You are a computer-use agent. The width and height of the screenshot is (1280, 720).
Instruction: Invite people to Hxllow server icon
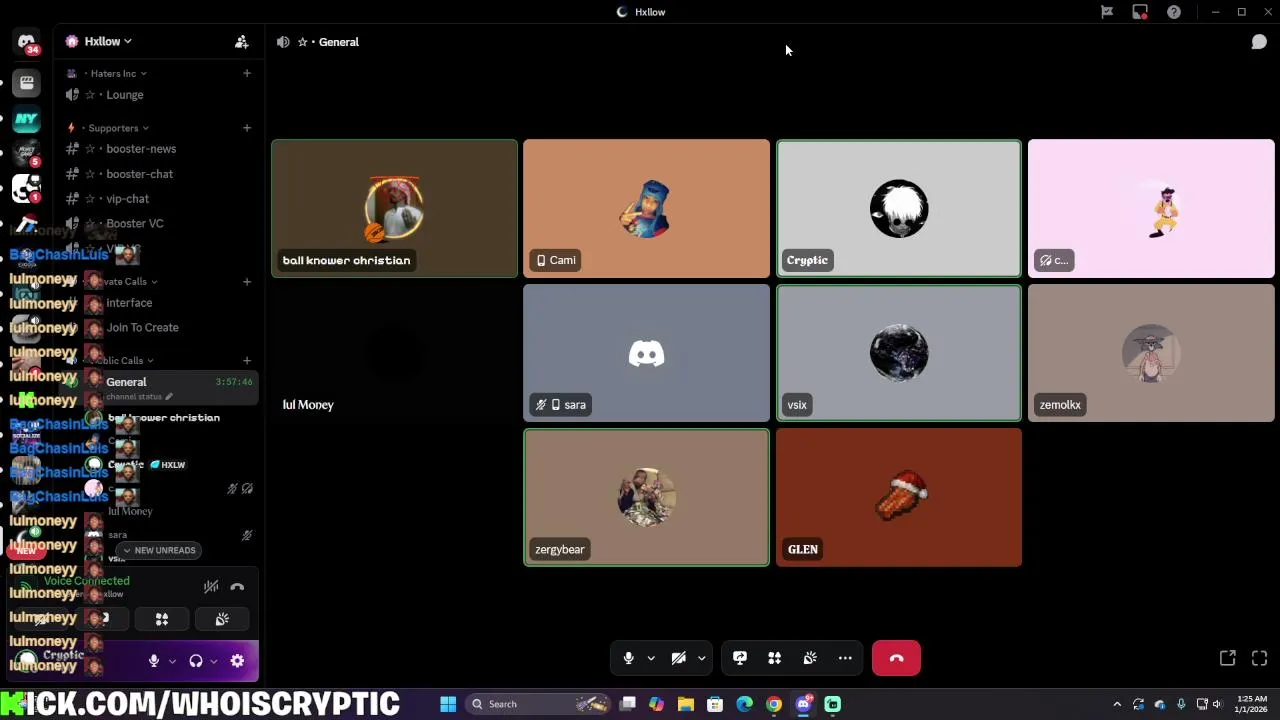click(x=241, y=41)
